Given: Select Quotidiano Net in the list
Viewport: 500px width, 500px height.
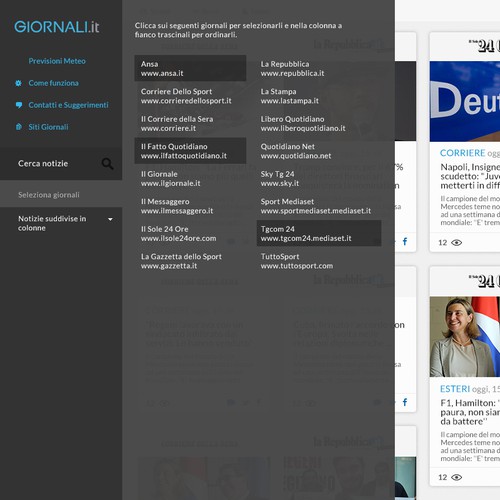Looking at the screenshot, I should coord(319,151).
